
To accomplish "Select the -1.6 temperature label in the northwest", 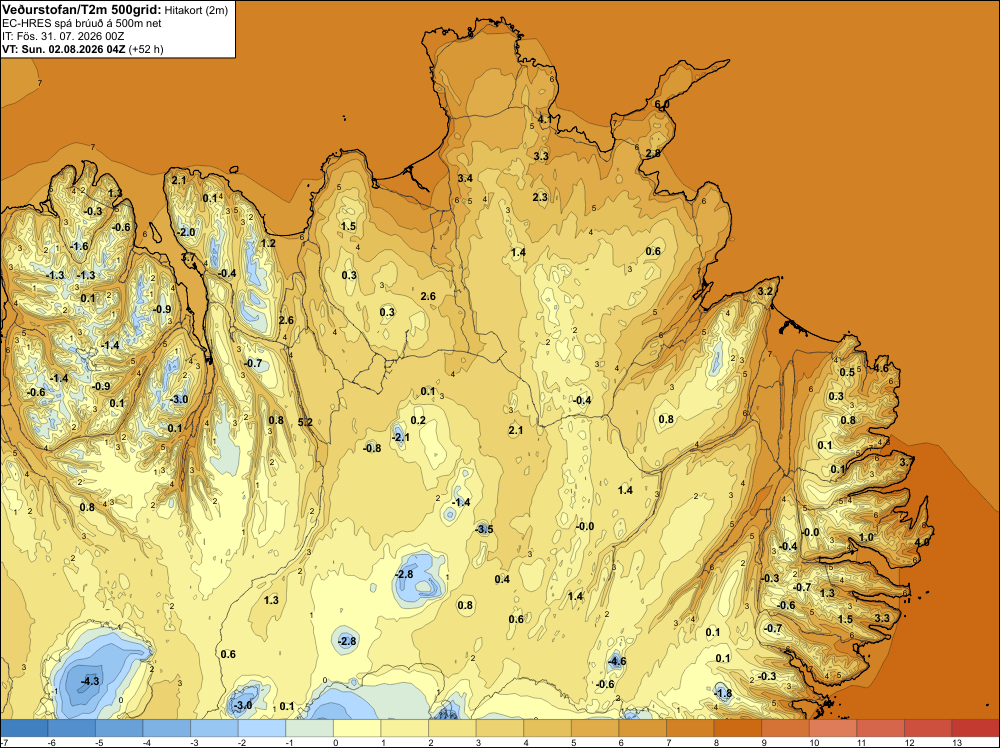I will coord(78,246).
